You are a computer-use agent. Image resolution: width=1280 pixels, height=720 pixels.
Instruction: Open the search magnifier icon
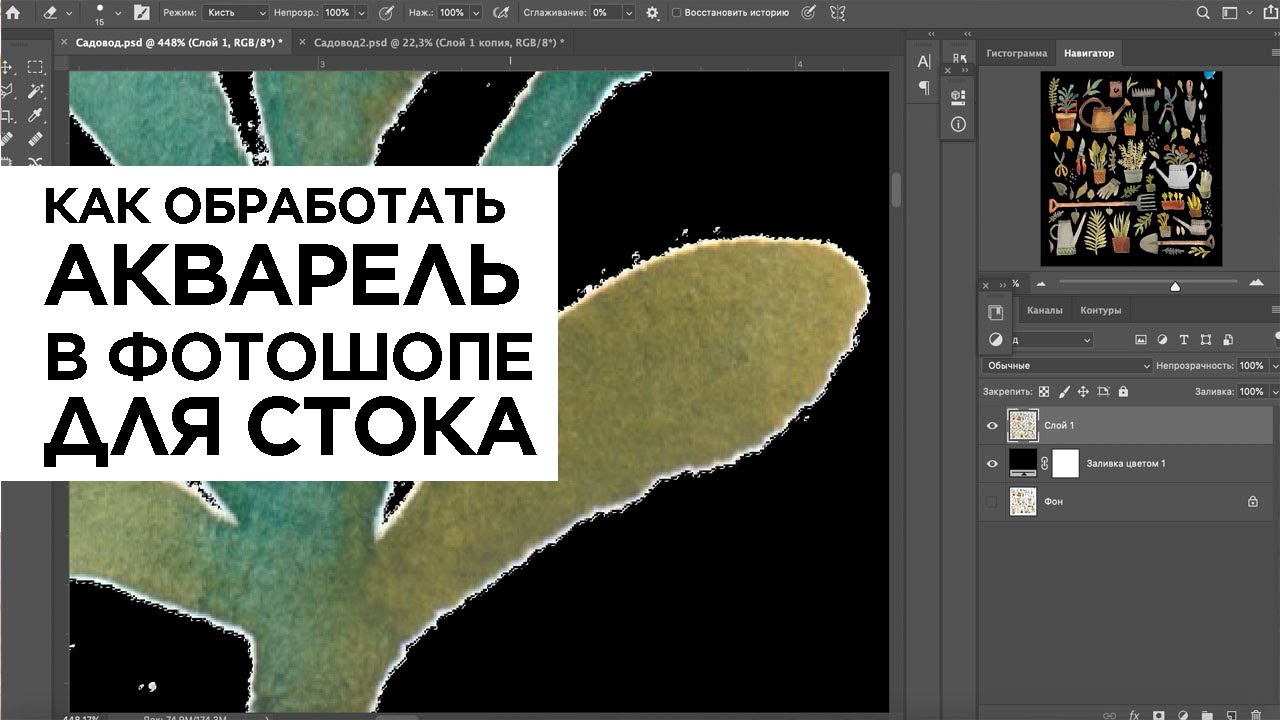(x=1203, y=13)
